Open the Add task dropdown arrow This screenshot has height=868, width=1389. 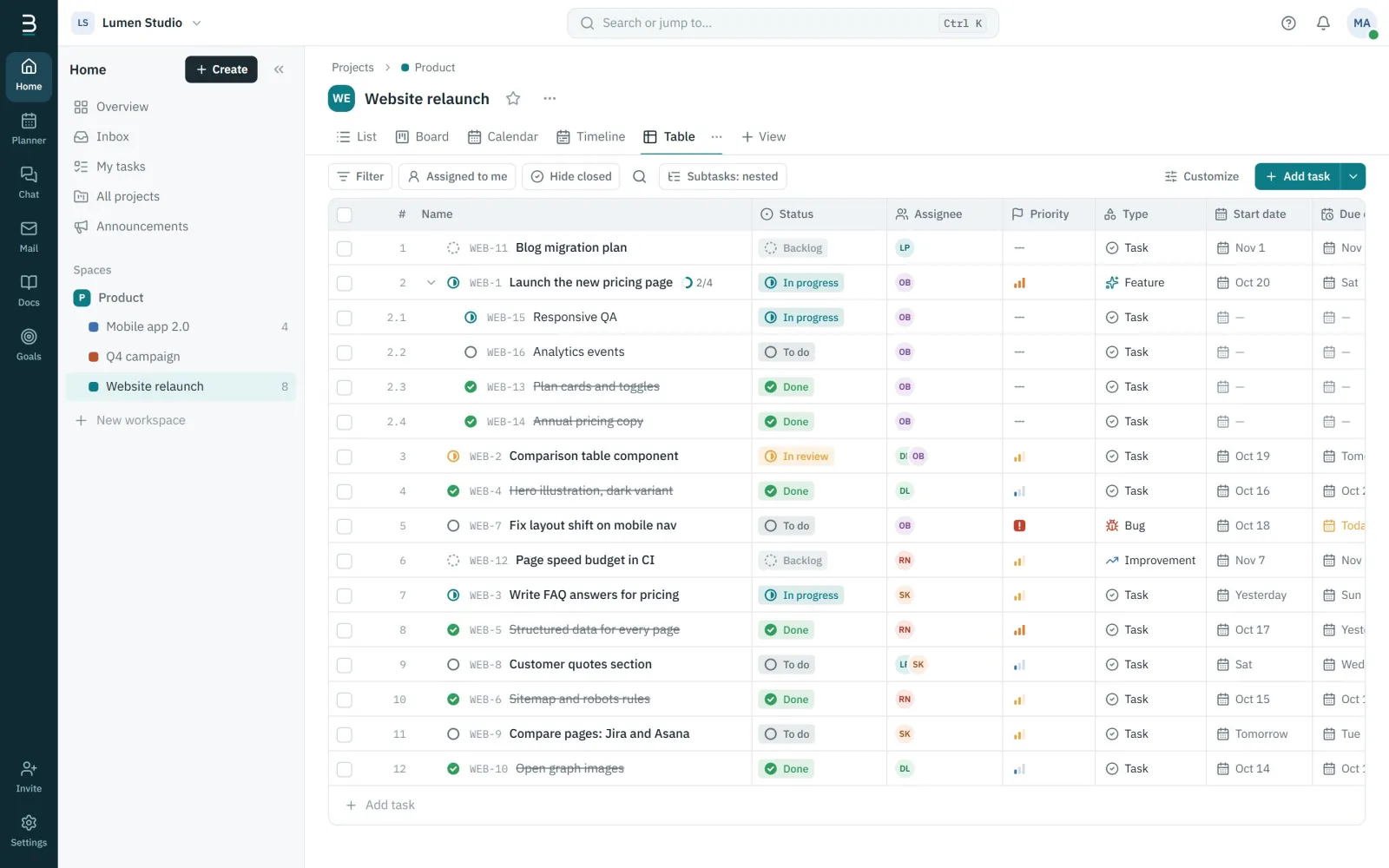tap(1353, 176)
